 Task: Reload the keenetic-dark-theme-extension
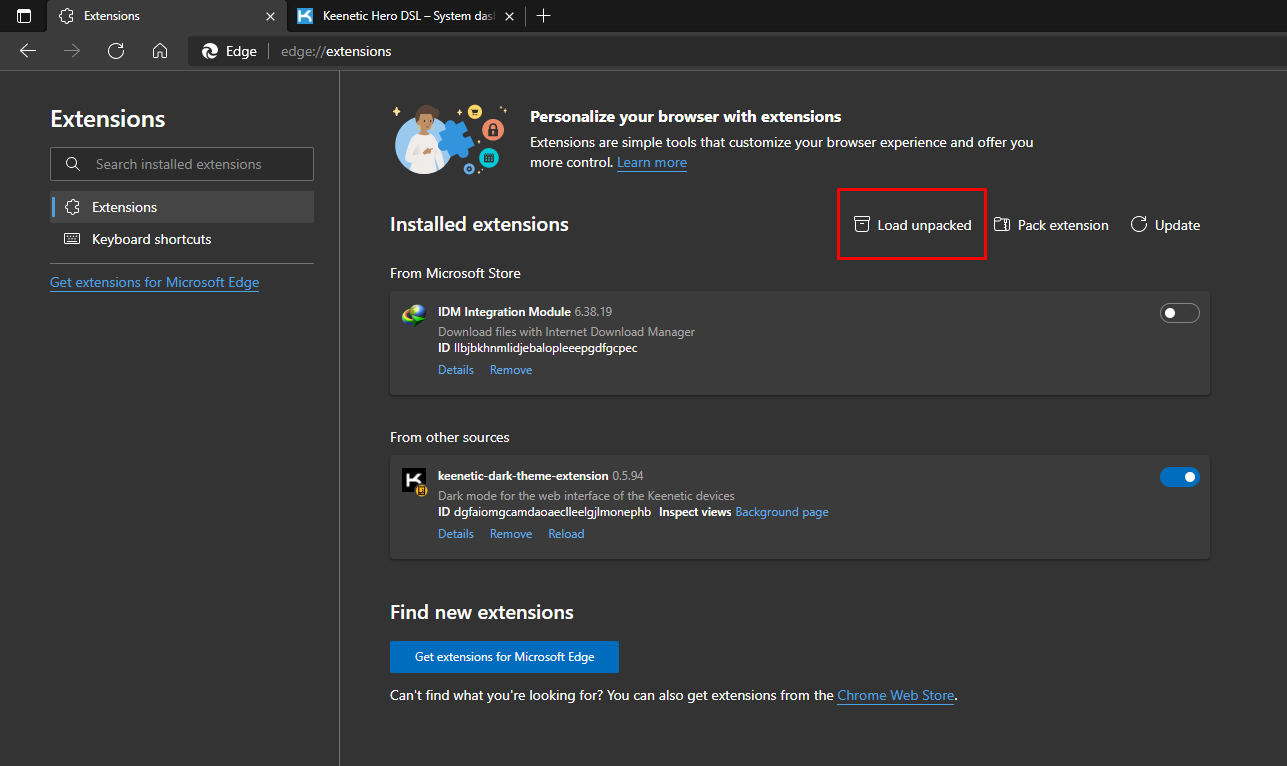(566, 534)
